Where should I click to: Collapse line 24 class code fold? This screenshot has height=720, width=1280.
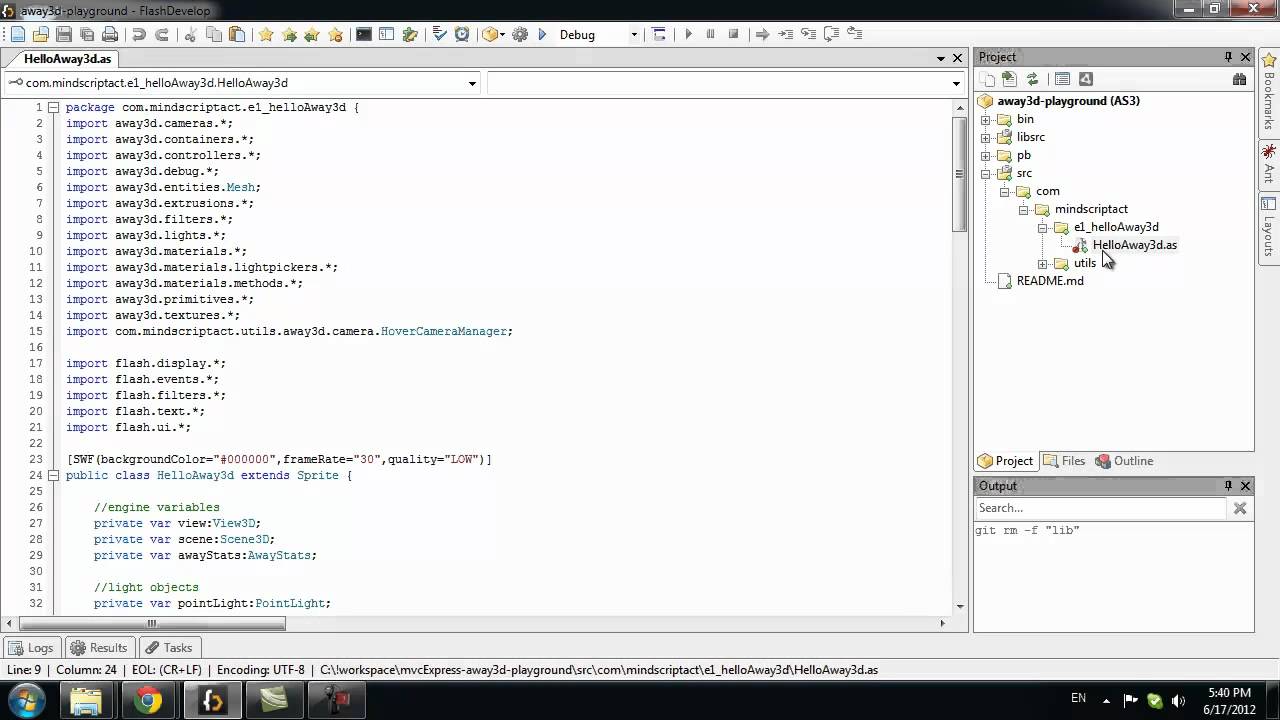(54, 475)
